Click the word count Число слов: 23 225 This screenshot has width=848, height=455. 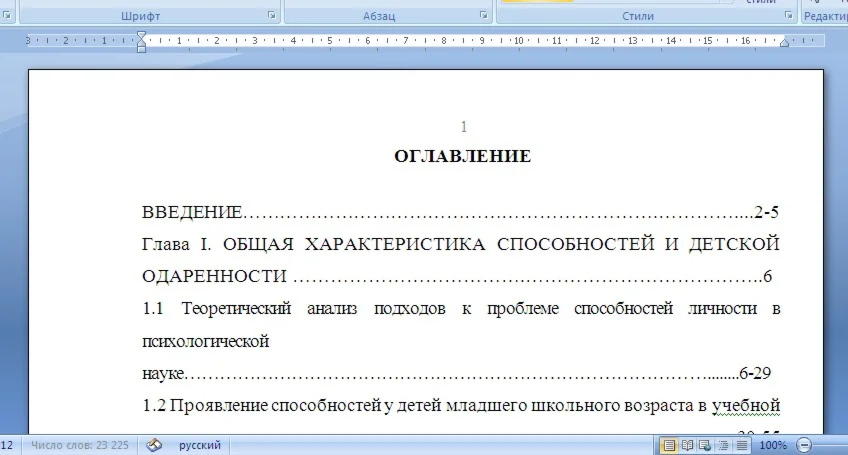click(x=80, y=445)
